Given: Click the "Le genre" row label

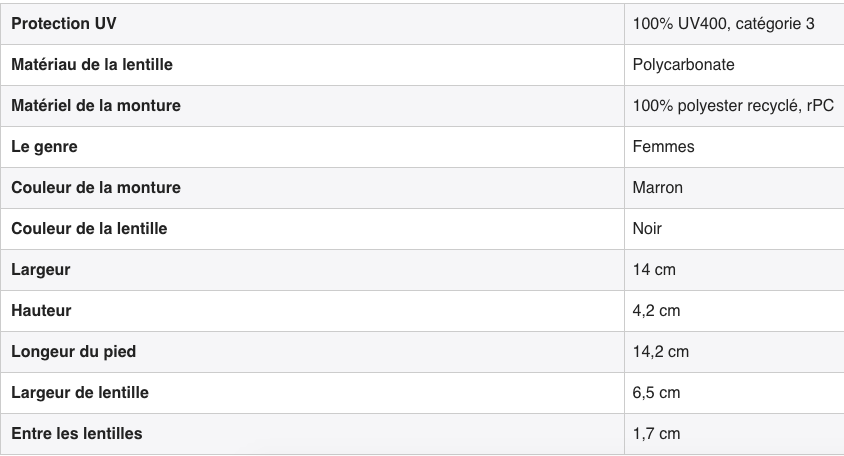Looking at the screenshot, I should (44, 146).
